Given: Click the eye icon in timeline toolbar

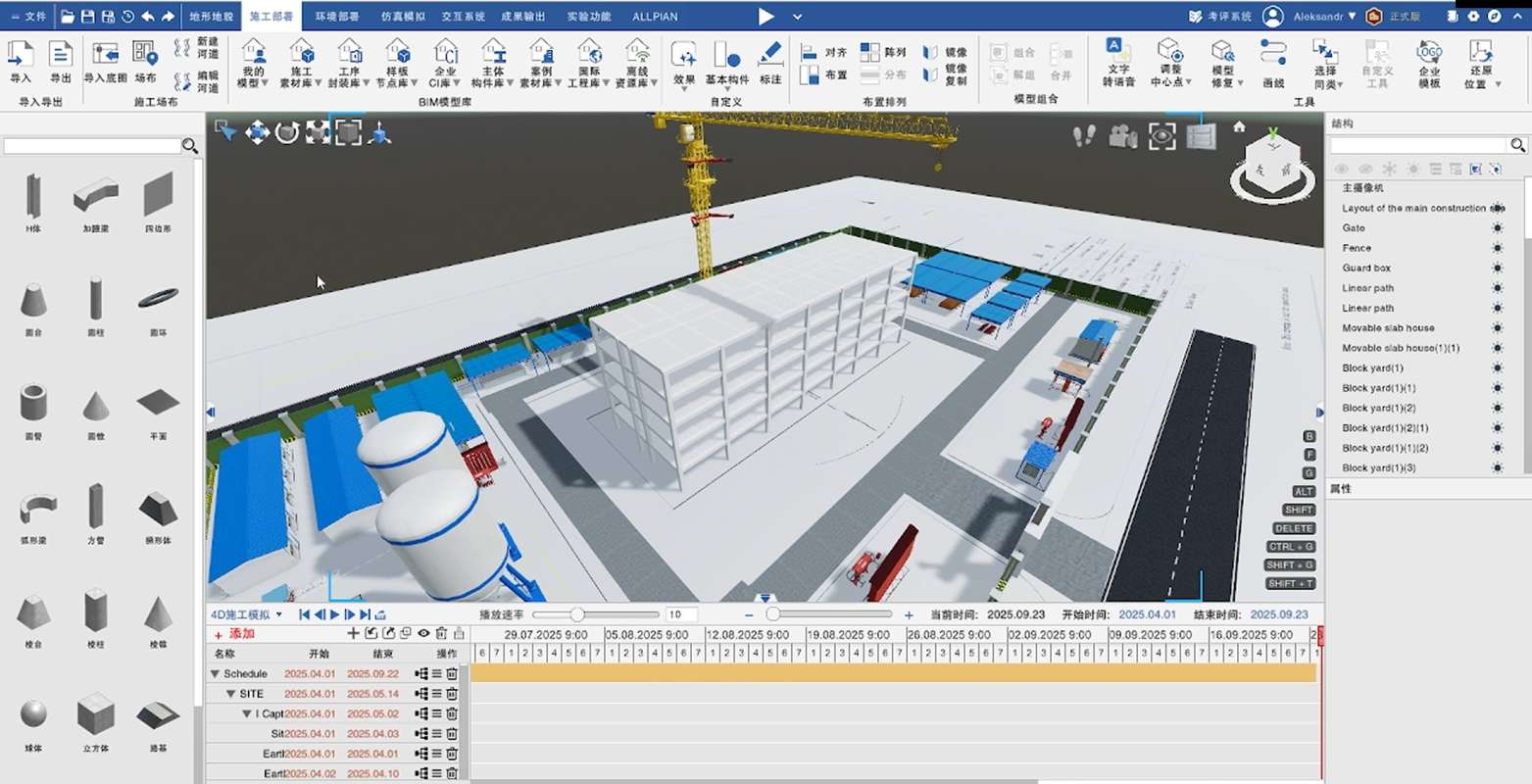Looking at the screenshot, I should [423, 634].
